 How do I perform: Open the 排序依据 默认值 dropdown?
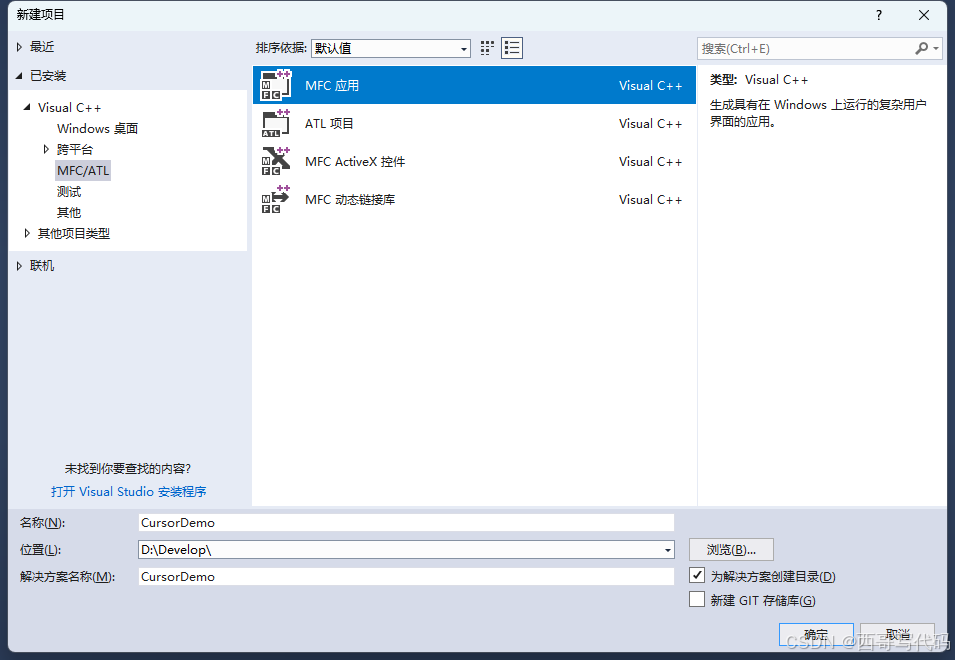(x=390, y=48)
